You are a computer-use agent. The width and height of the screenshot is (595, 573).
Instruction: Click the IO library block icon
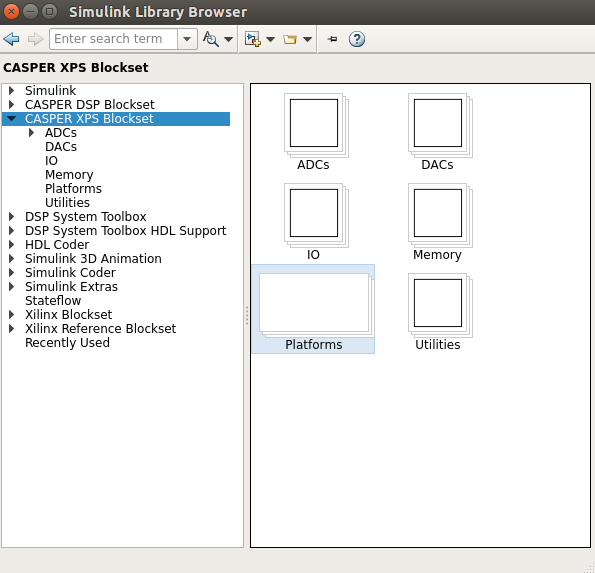(x=316, y=215)
